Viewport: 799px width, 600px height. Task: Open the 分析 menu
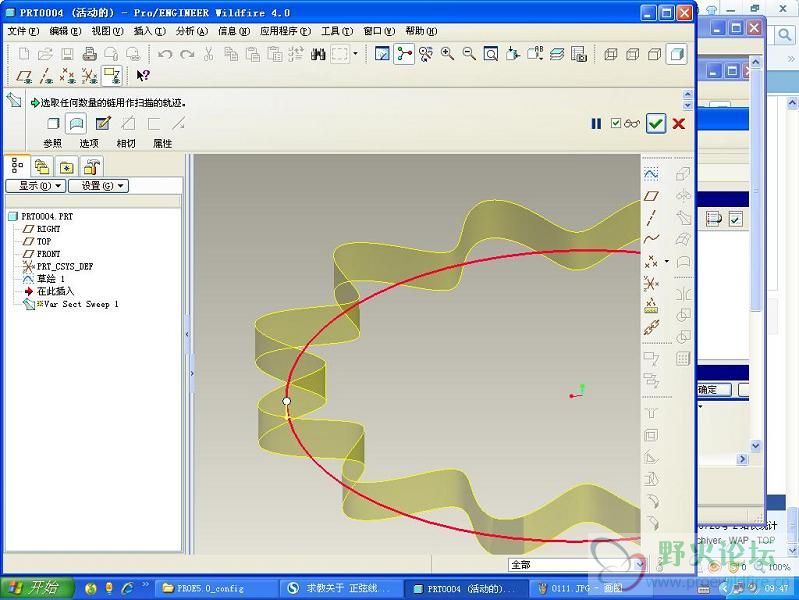[x=192, y=31]
